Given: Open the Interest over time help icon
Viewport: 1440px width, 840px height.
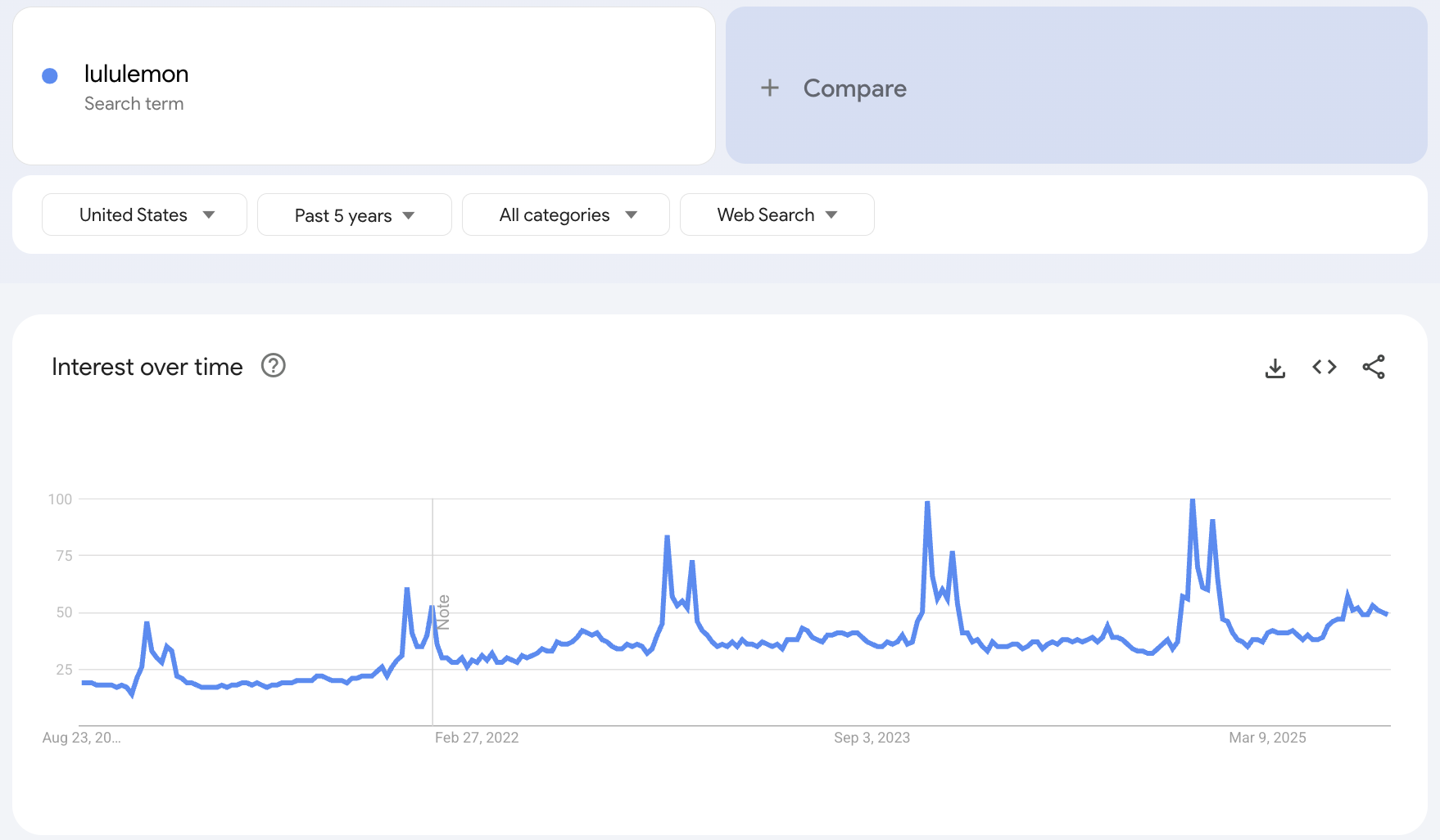Looking at the screenshot, I should pyautogui.click(x=273, y=366).
